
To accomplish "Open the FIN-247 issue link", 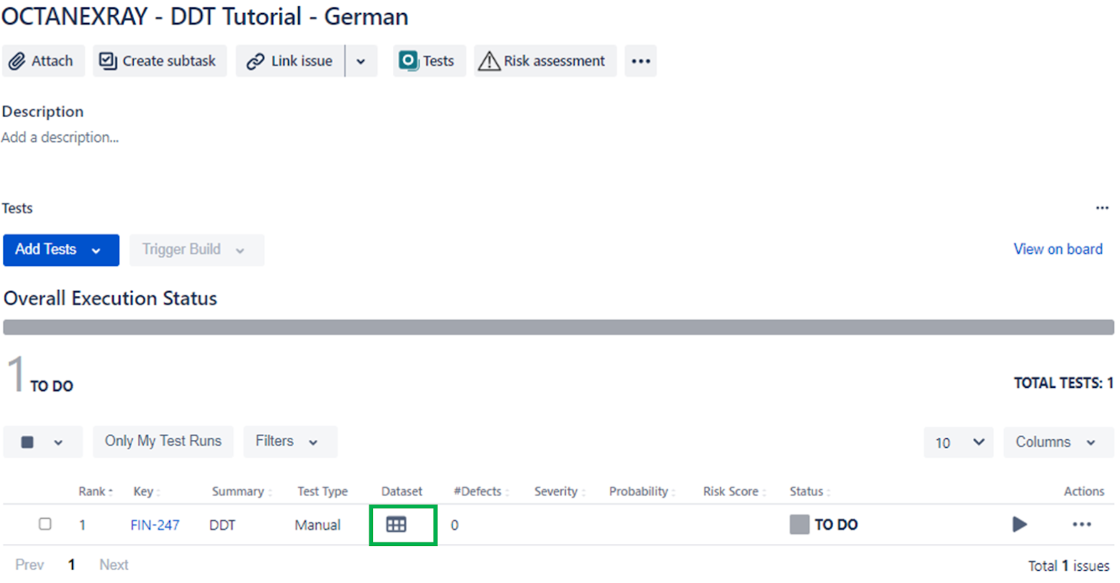I will coord(155,525).
